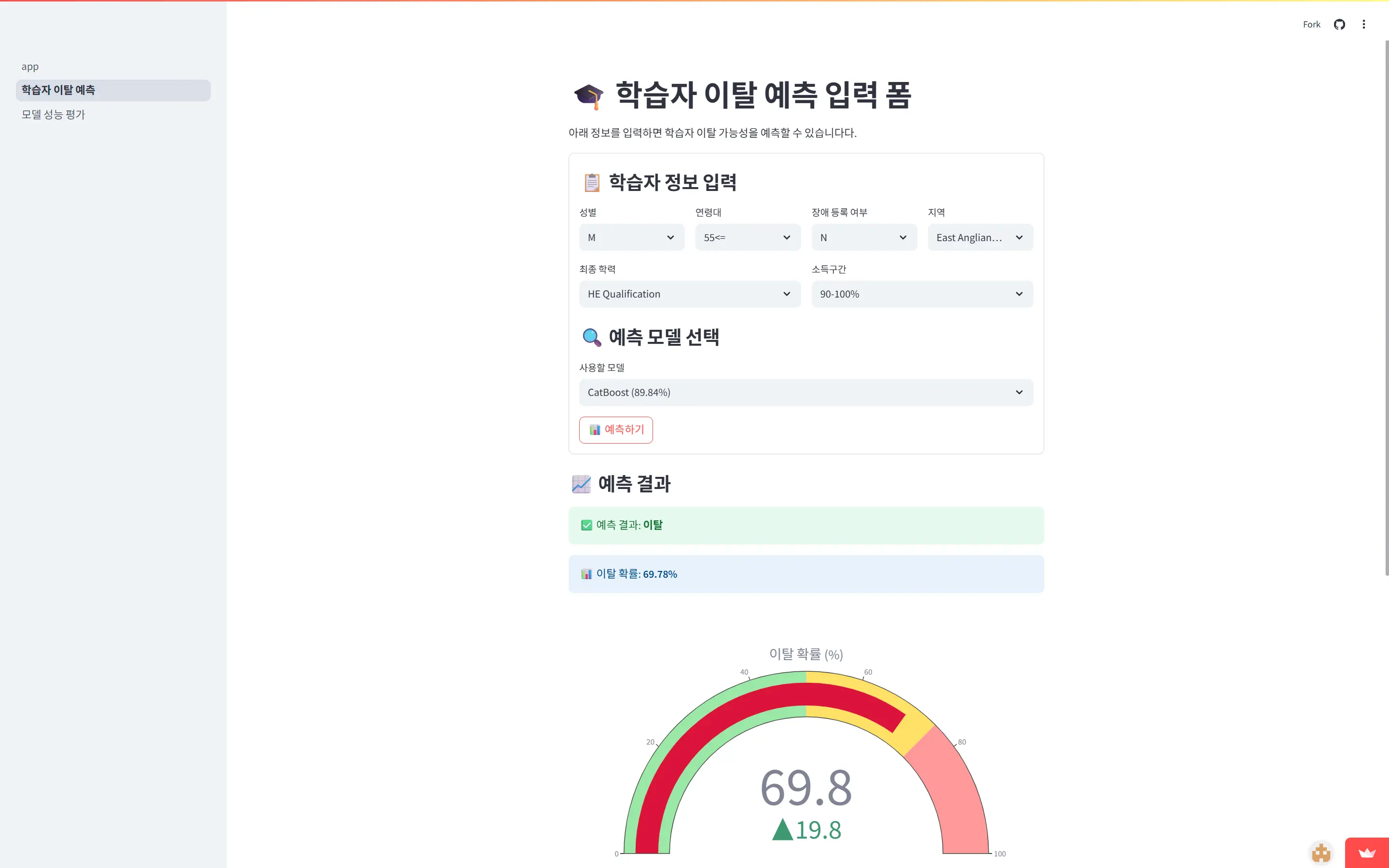
Task: Open the 성별 dropdown showing M
Action: (631, 238)
